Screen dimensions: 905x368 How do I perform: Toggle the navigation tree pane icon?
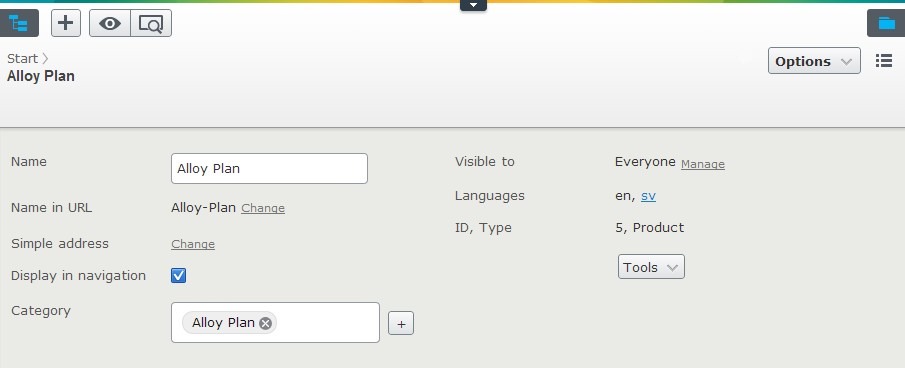tap(19, 23)
